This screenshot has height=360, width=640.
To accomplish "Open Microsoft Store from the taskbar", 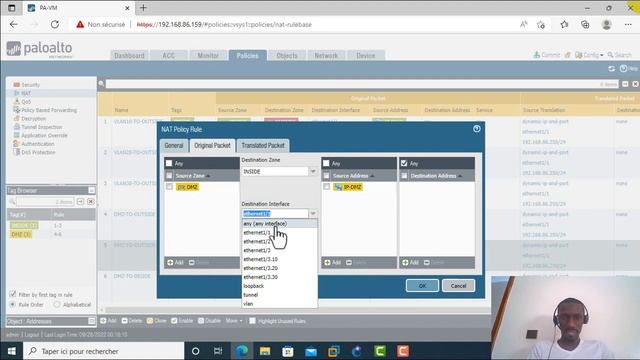I will tap(288, 351).
